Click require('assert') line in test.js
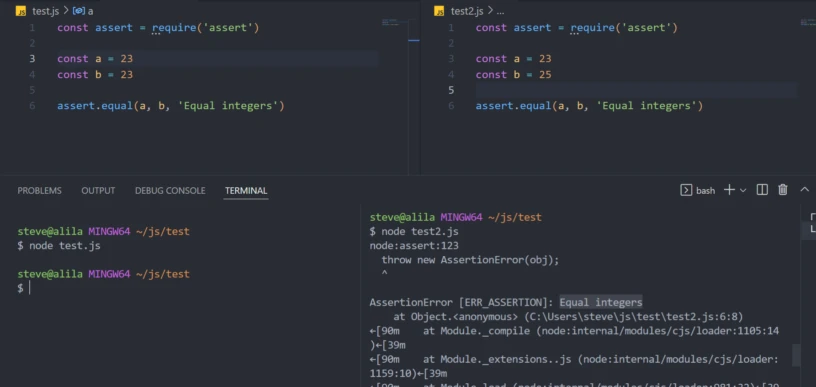816x387 pixels. 158,28
